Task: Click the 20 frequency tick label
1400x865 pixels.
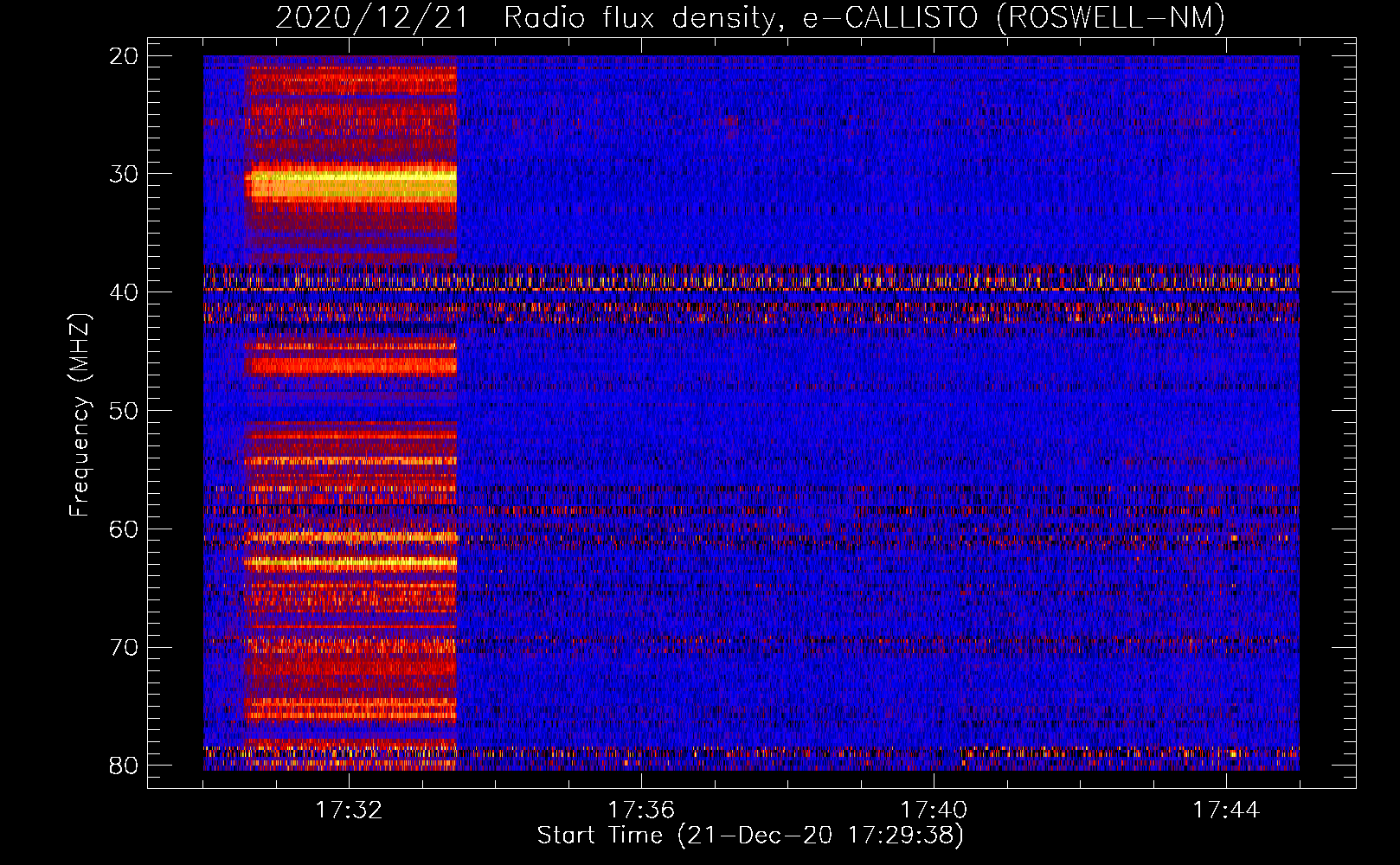Action: tap(125, 56)
